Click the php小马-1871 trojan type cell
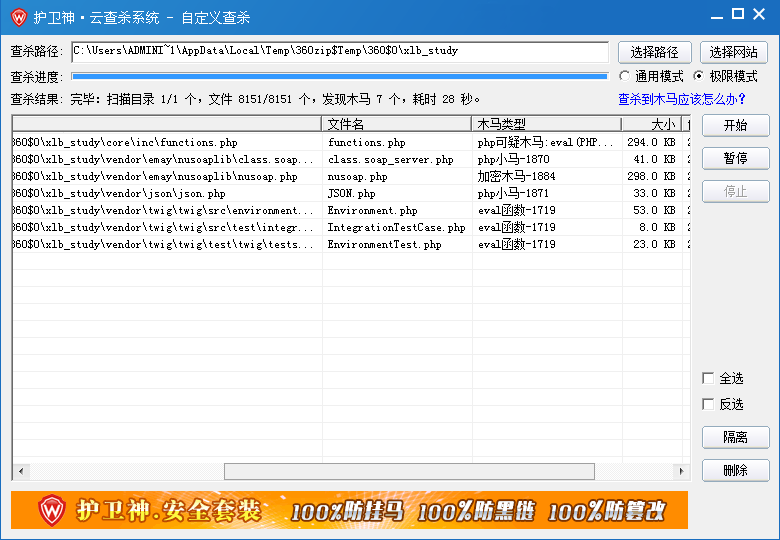Screen dimensions: 780x540 pyautogui.click(x=547, y=193)
